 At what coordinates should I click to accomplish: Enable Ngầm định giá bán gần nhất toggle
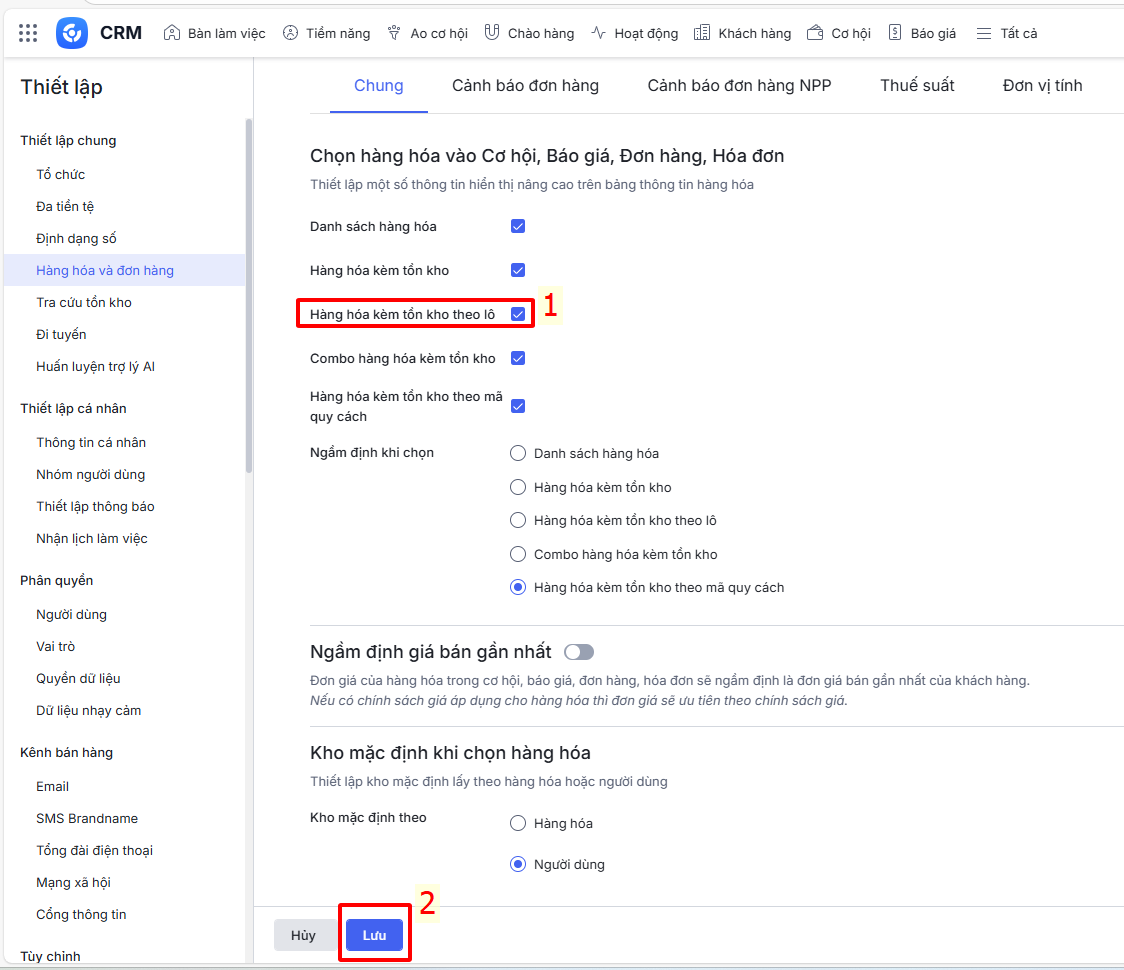(579, 652)
